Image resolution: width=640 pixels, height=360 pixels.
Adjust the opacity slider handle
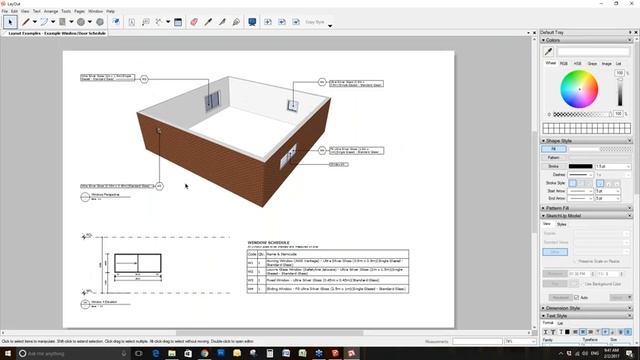coord(610,115)
